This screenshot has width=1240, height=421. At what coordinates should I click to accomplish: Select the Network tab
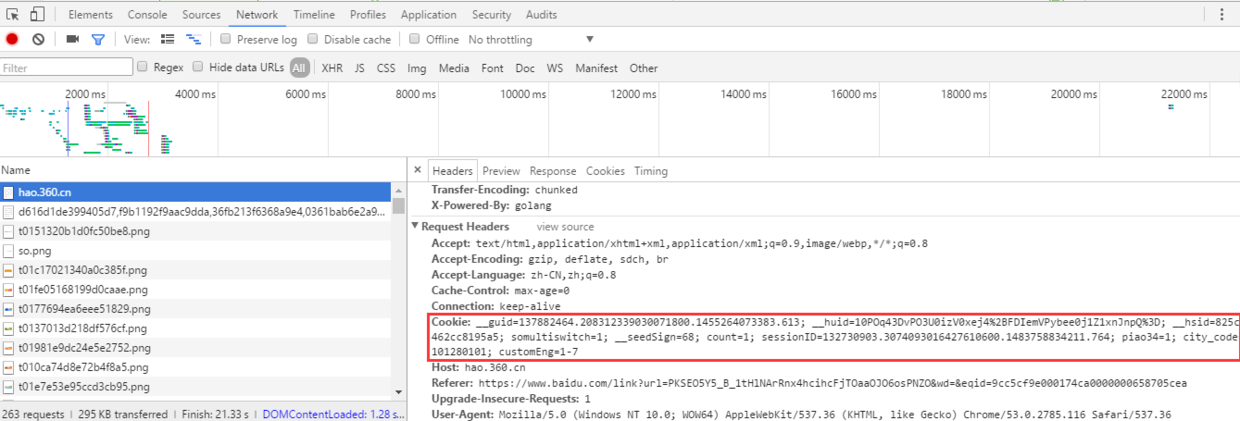pos(257,15)
